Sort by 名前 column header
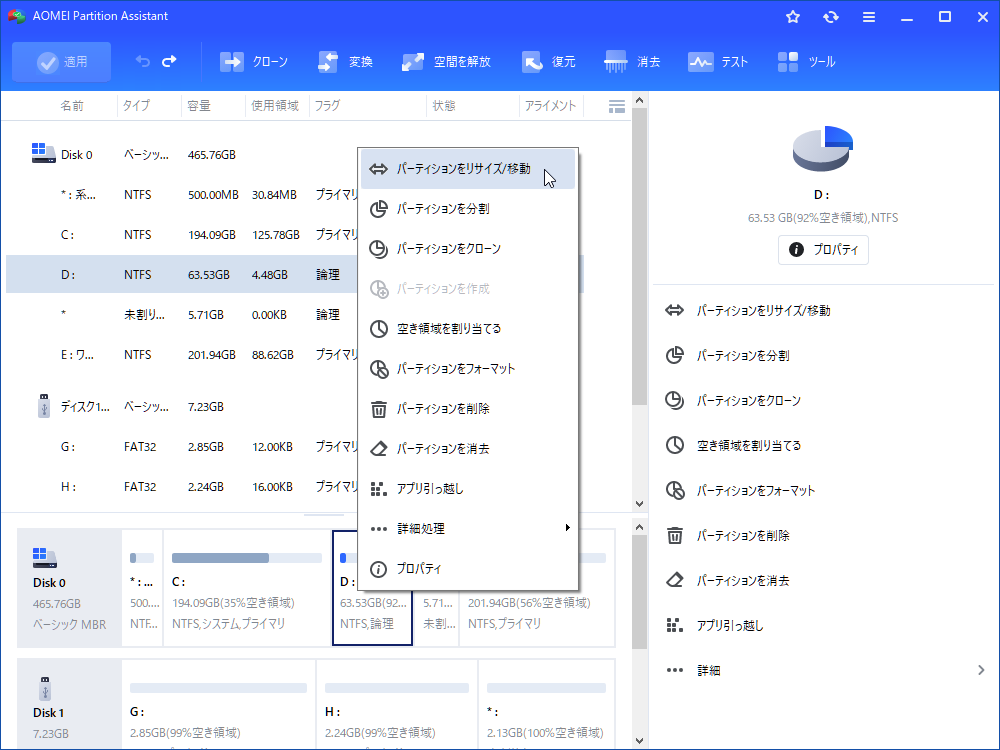The image size is (1000, 750). point(72,106)
